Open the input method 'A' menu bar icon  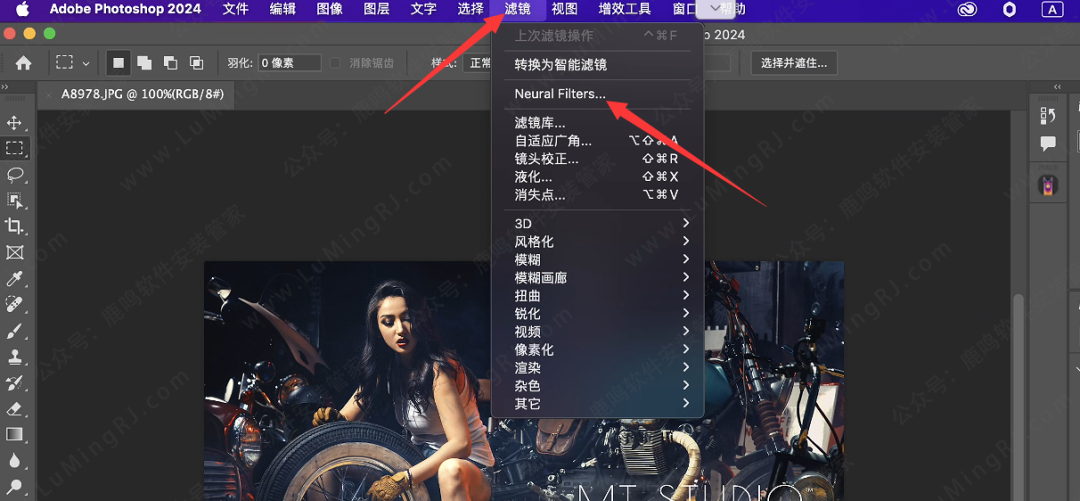coord(1052,10)
